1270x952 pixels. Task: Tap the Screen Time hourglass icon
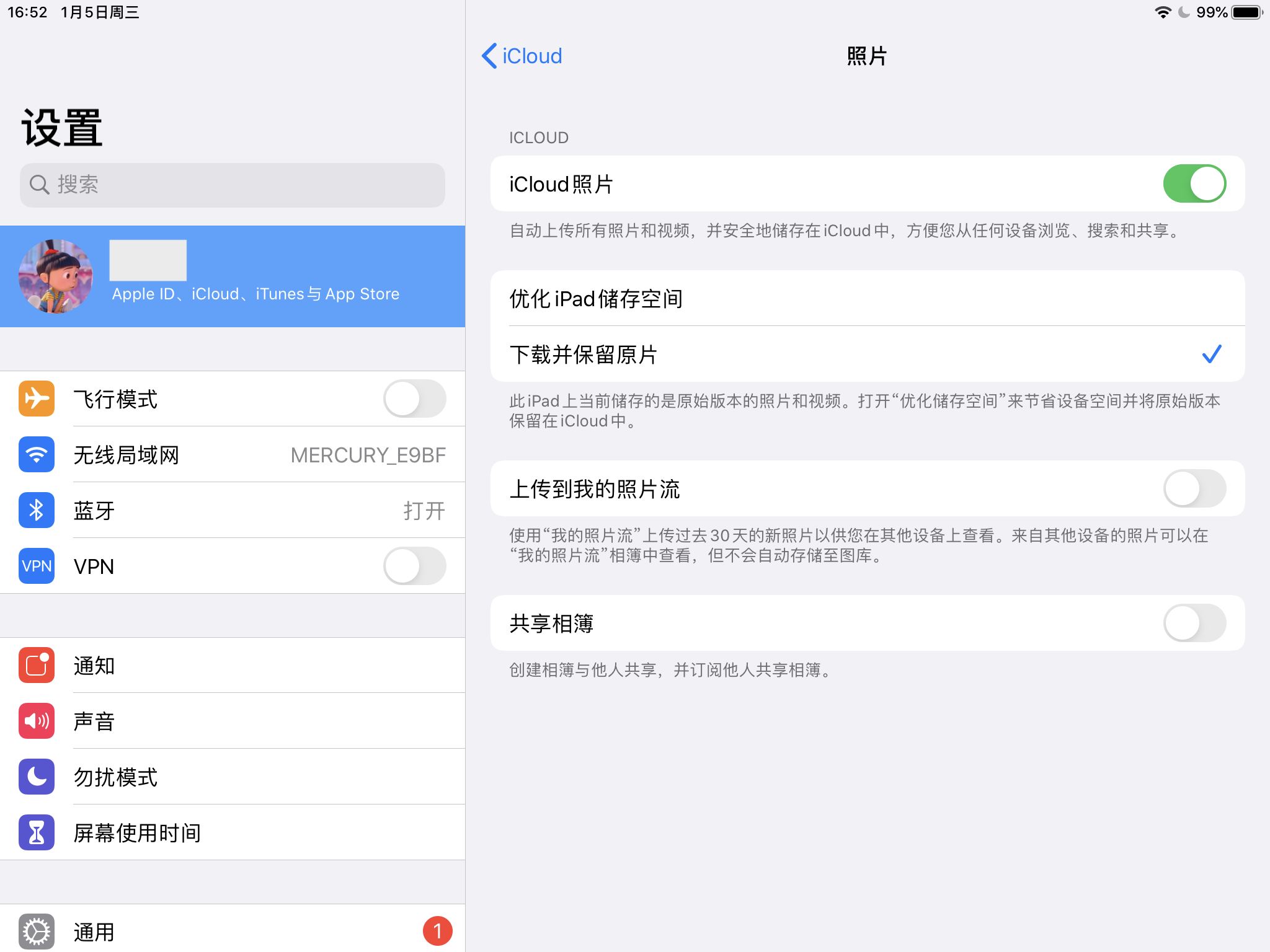pos(37,832)
